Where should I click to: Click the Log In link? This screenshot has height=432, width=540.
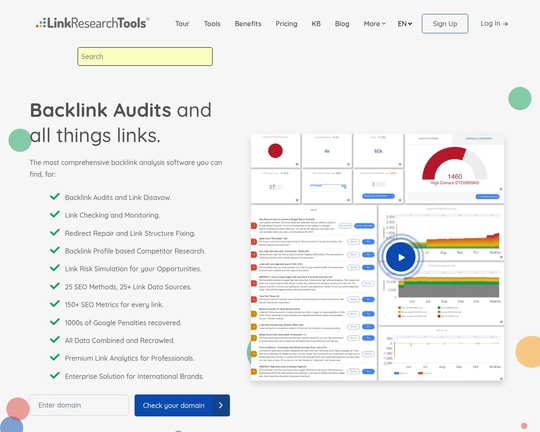tap(494, 24)
